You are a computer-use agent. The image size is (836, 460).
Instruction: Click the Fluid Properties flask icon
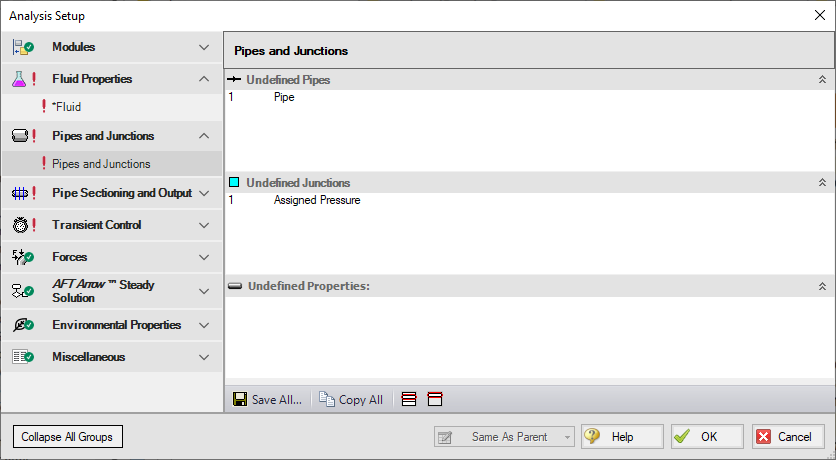pos(19,79)
